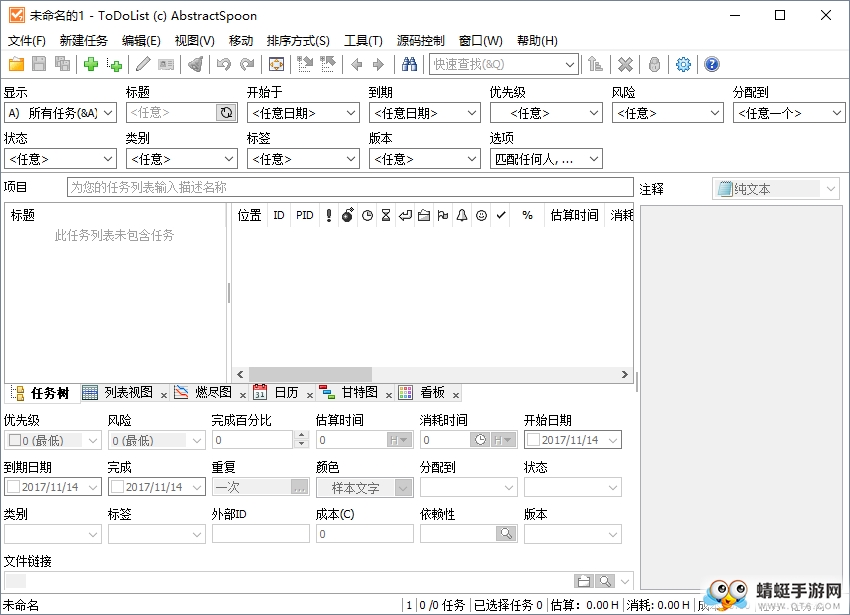The image size is (850, 615).
Task: Click the 文件链接 browse folder icon
Action: 584,581
